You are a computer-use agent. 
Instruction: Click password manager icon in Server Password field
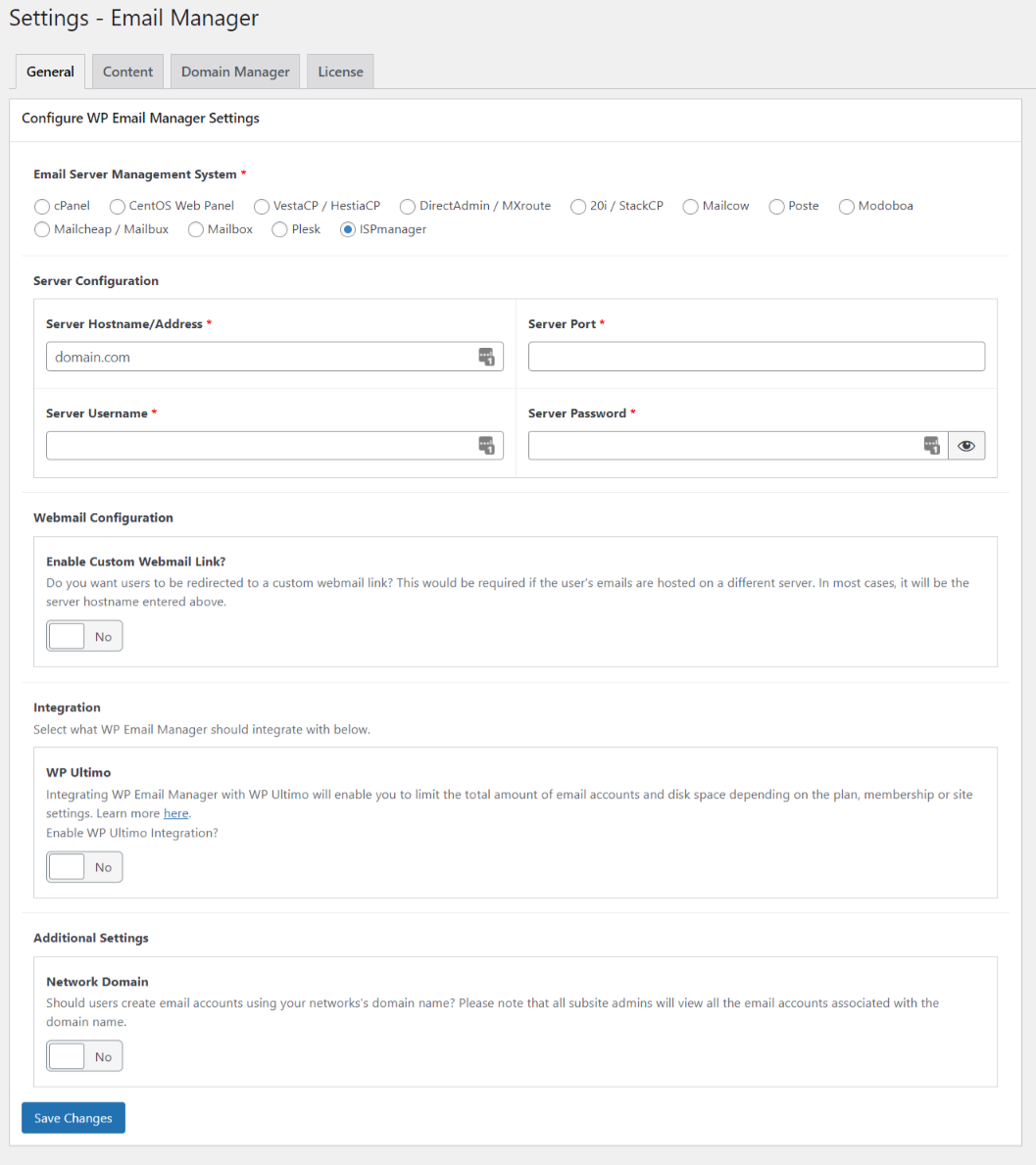(931, 446)
